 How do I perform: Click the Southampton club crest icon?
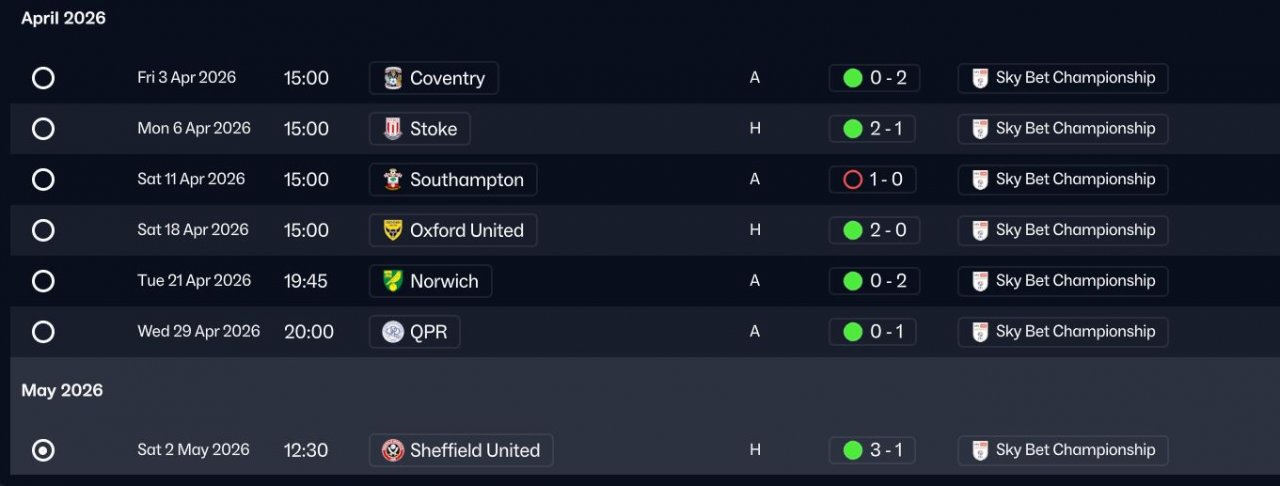pos(393,180)
